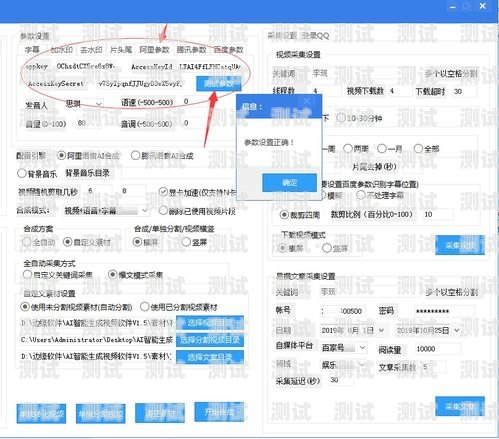Click the 选择视频目录 button
Viewport: 499px width, 439px height.
[210, 323]
